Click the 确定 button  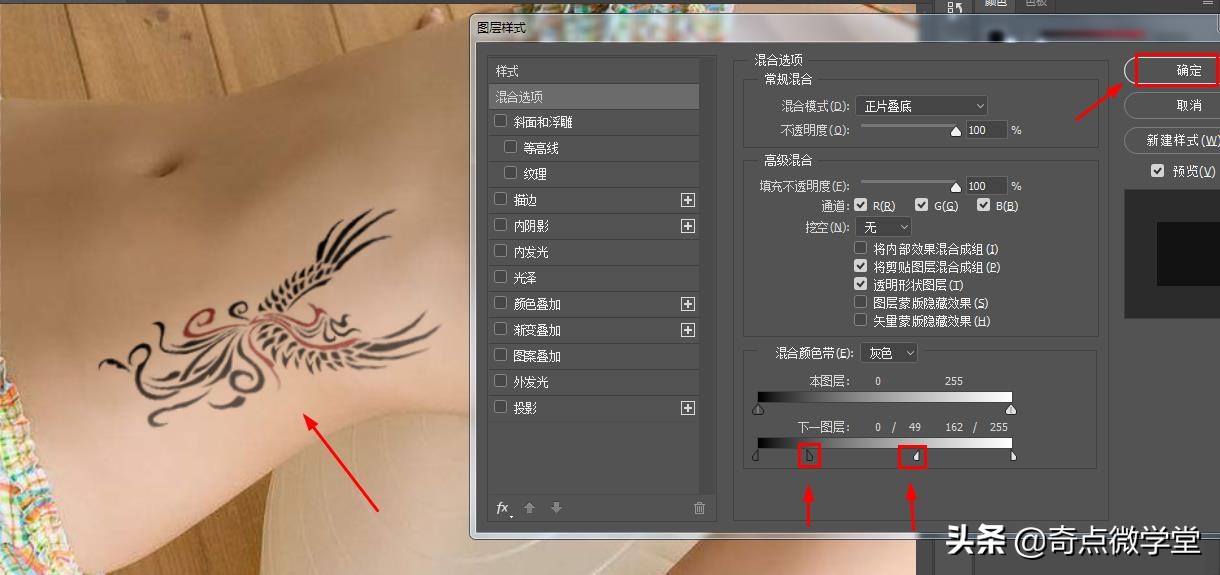pos(1176,71)
